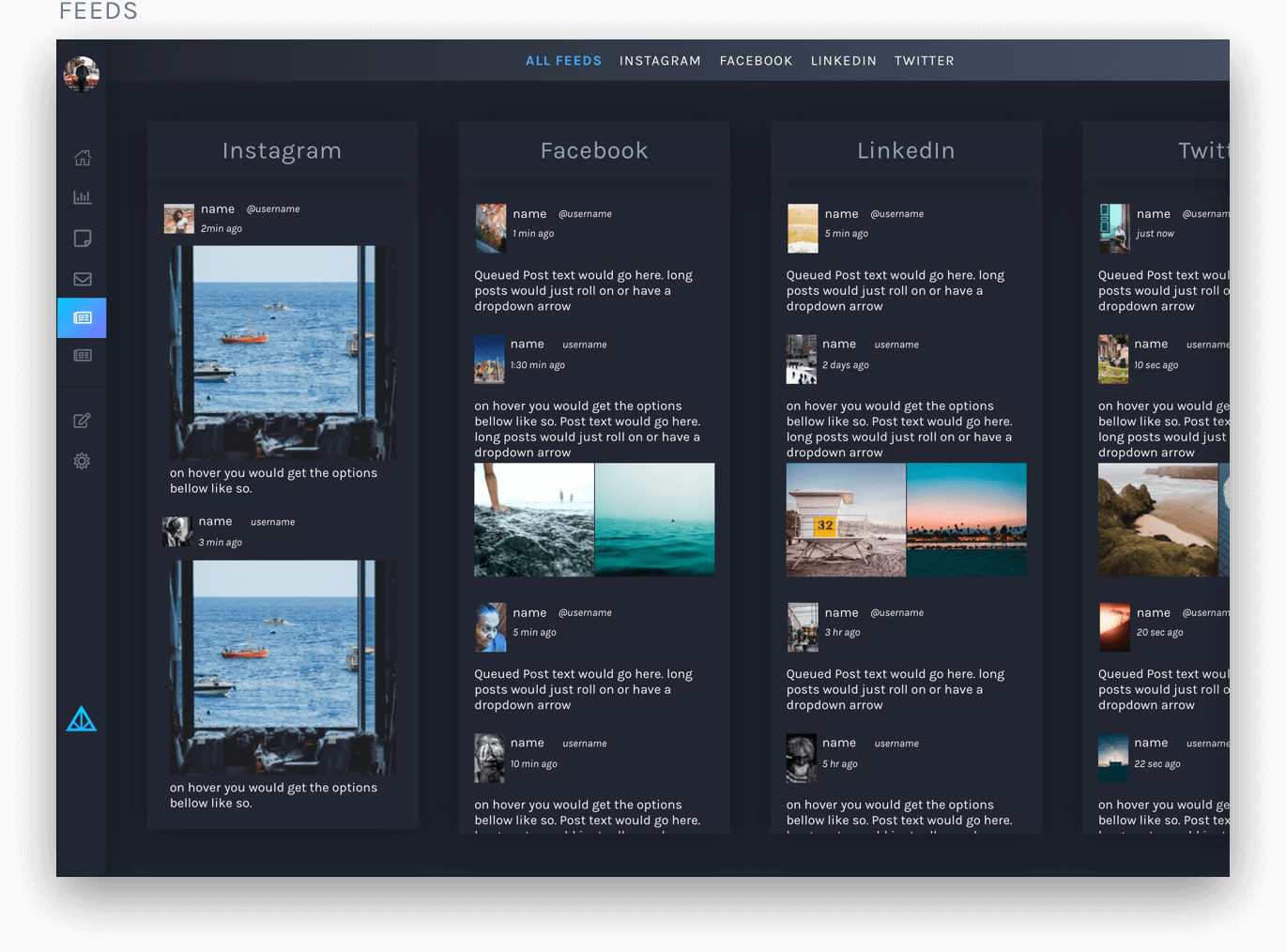
Task: Open avatar of Facebook post from 1:30 min ago
Action: [x=489, y=359]
